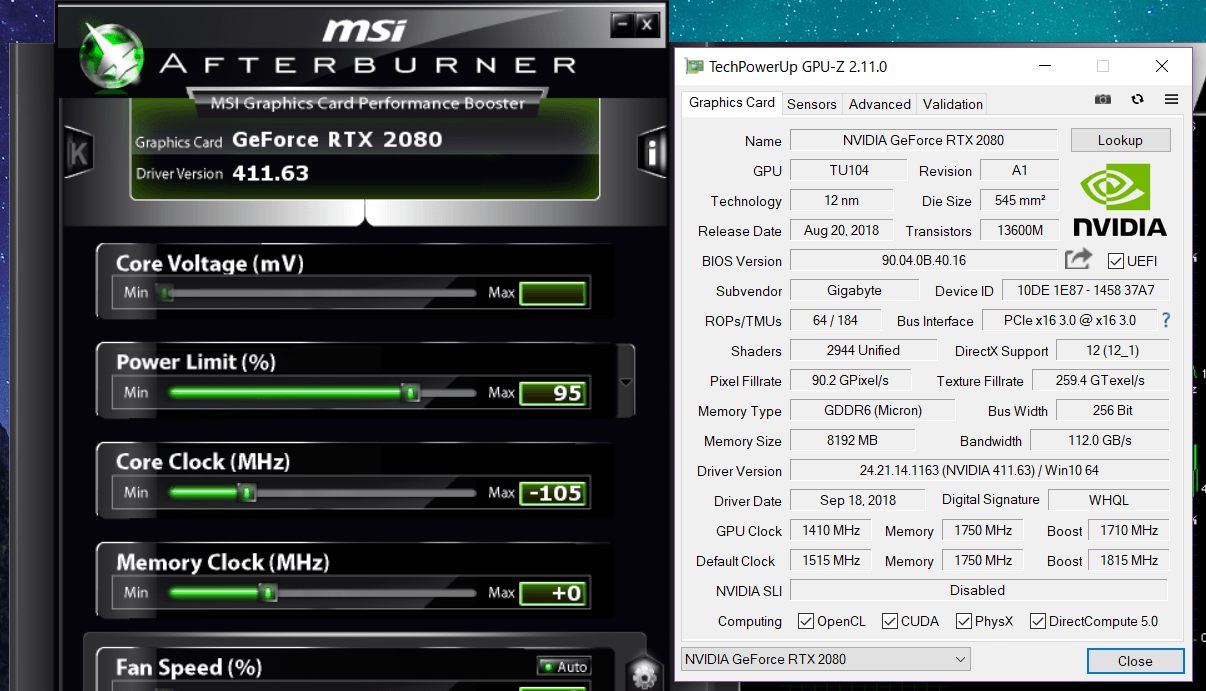Click the Driver Version field in GPU-Z

coord(979,470)
